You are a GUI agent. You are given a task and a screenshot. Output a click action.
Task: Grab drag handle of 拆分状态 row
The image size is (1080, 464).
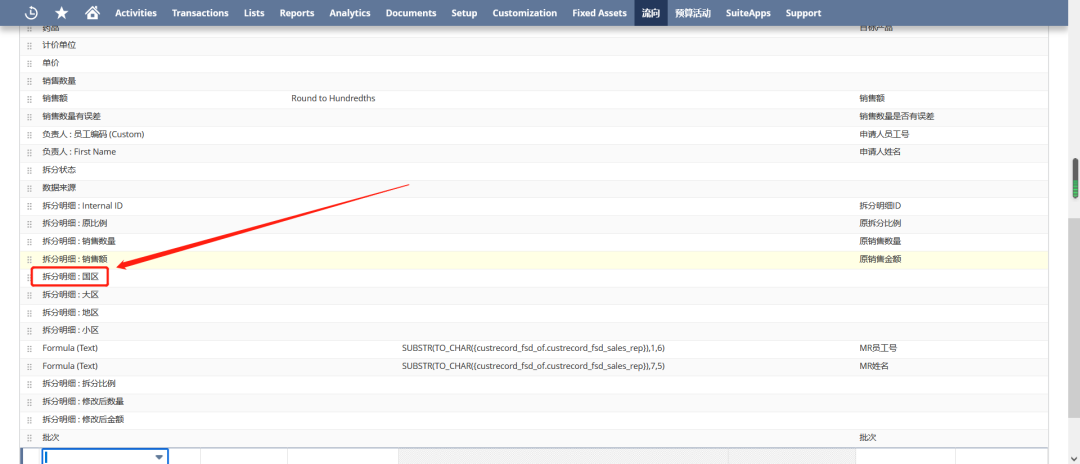pos(30,171)
